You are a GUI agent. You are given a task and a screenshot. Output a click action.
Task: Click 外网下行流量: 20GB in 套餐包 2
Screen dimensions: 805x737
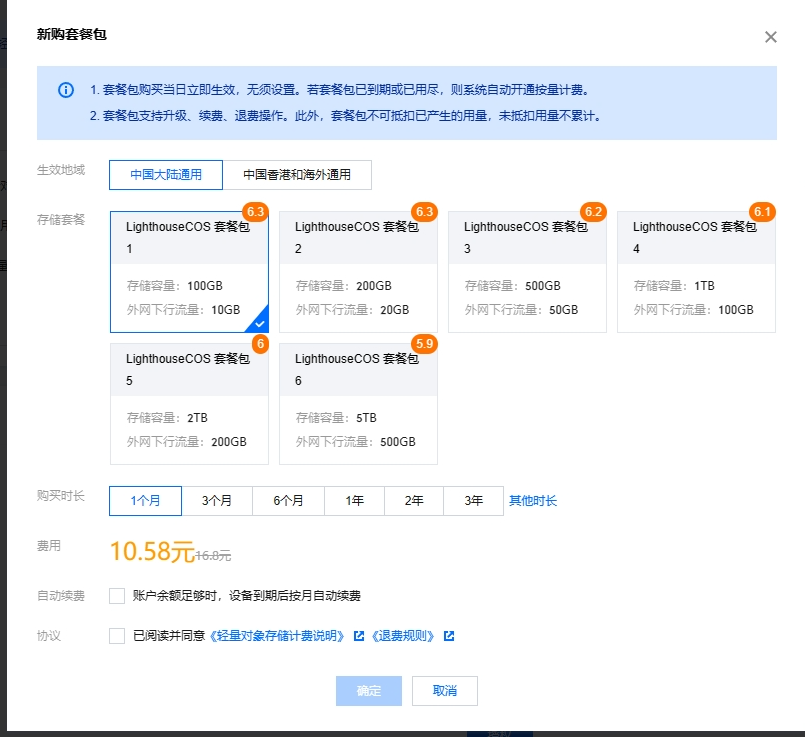(x=352, y=310)
